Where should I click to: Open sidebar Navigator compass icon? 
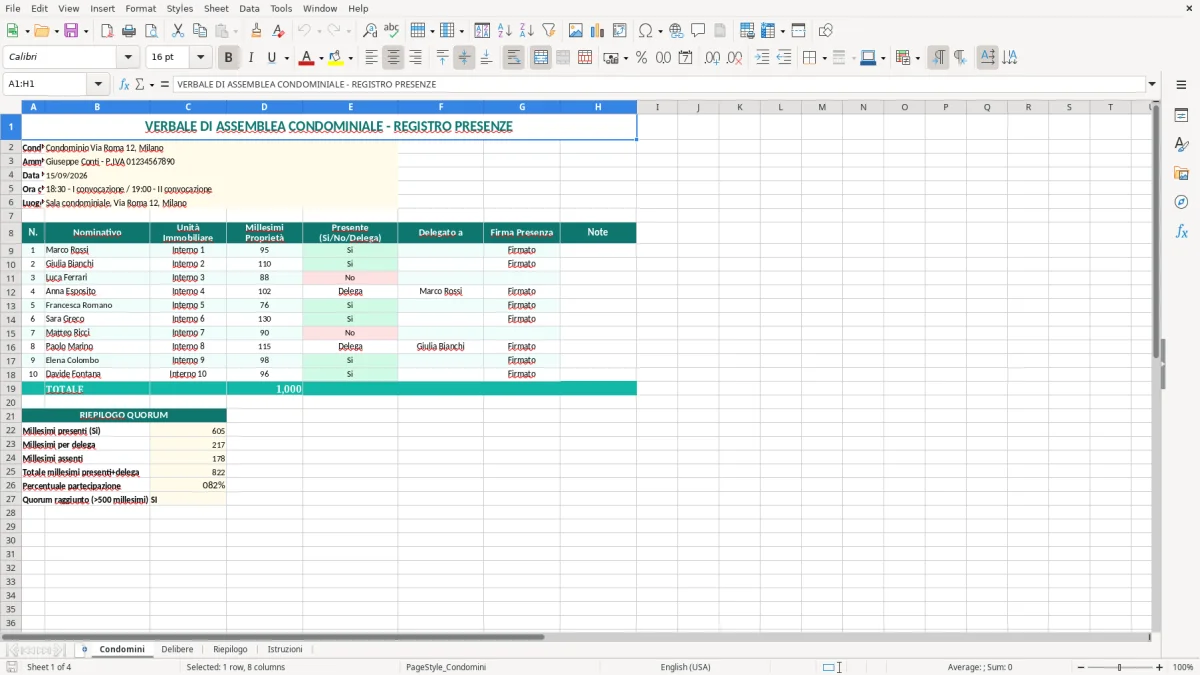[x=1181, y=202]
